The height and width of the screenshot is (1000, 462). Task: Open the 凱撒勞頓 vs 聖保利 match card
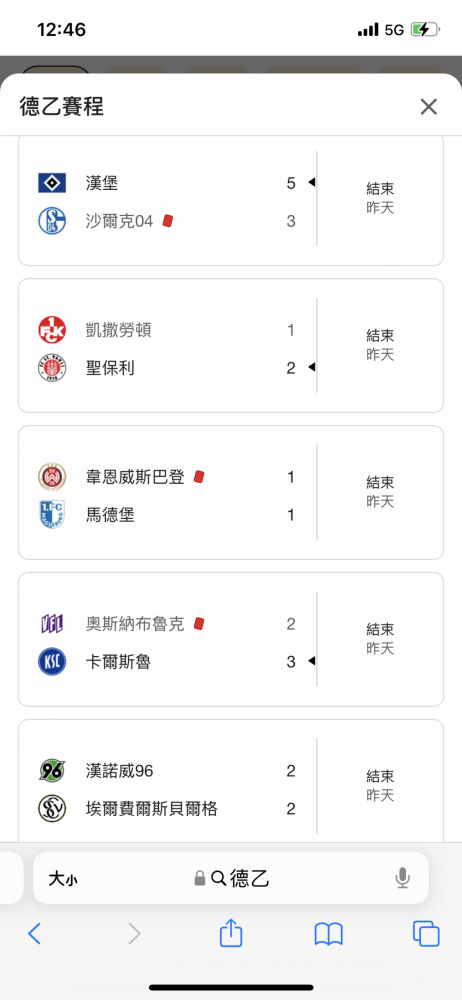231,346
